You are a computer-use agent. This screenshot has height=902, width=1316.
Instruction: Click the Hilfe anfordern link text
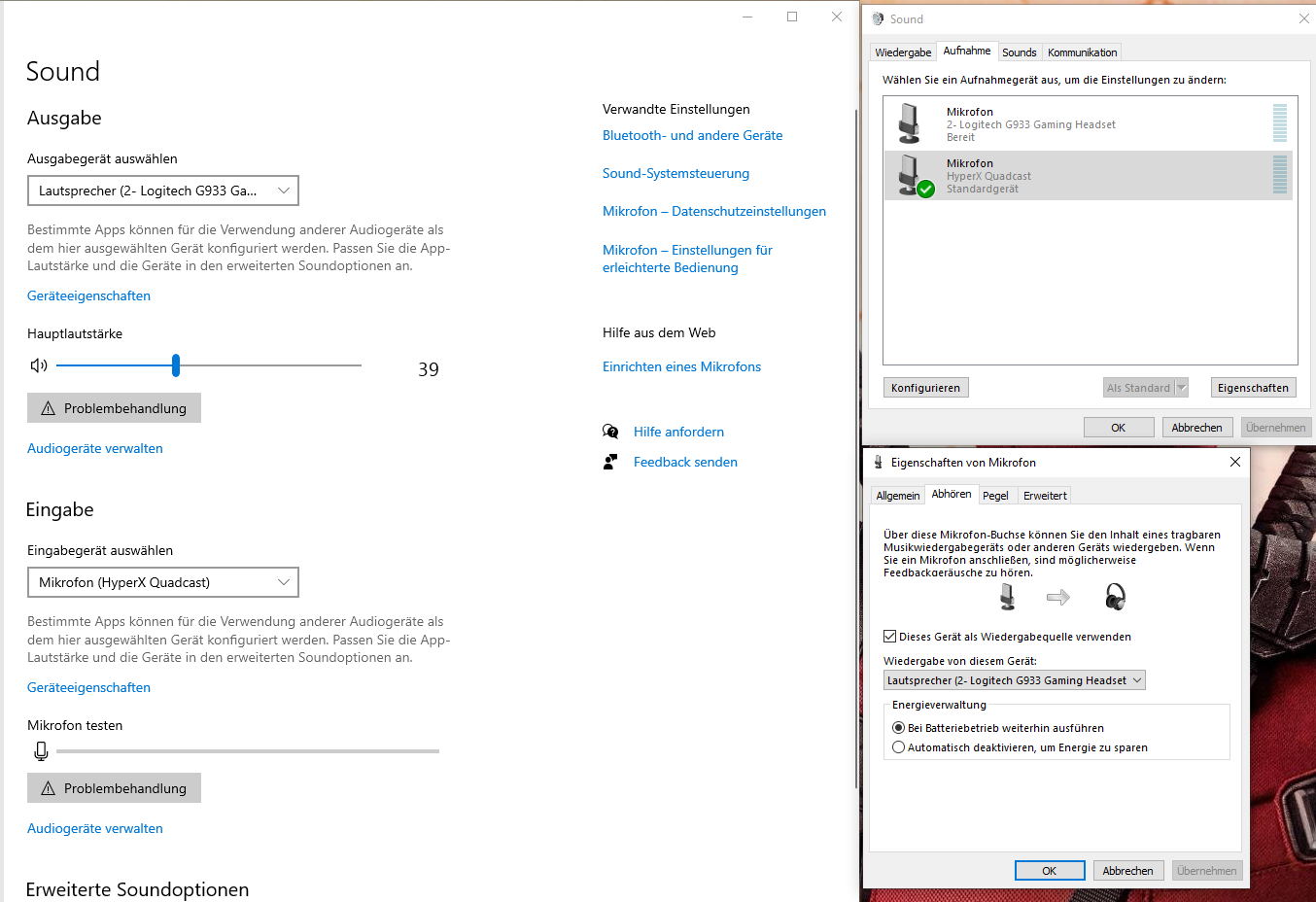678,432
